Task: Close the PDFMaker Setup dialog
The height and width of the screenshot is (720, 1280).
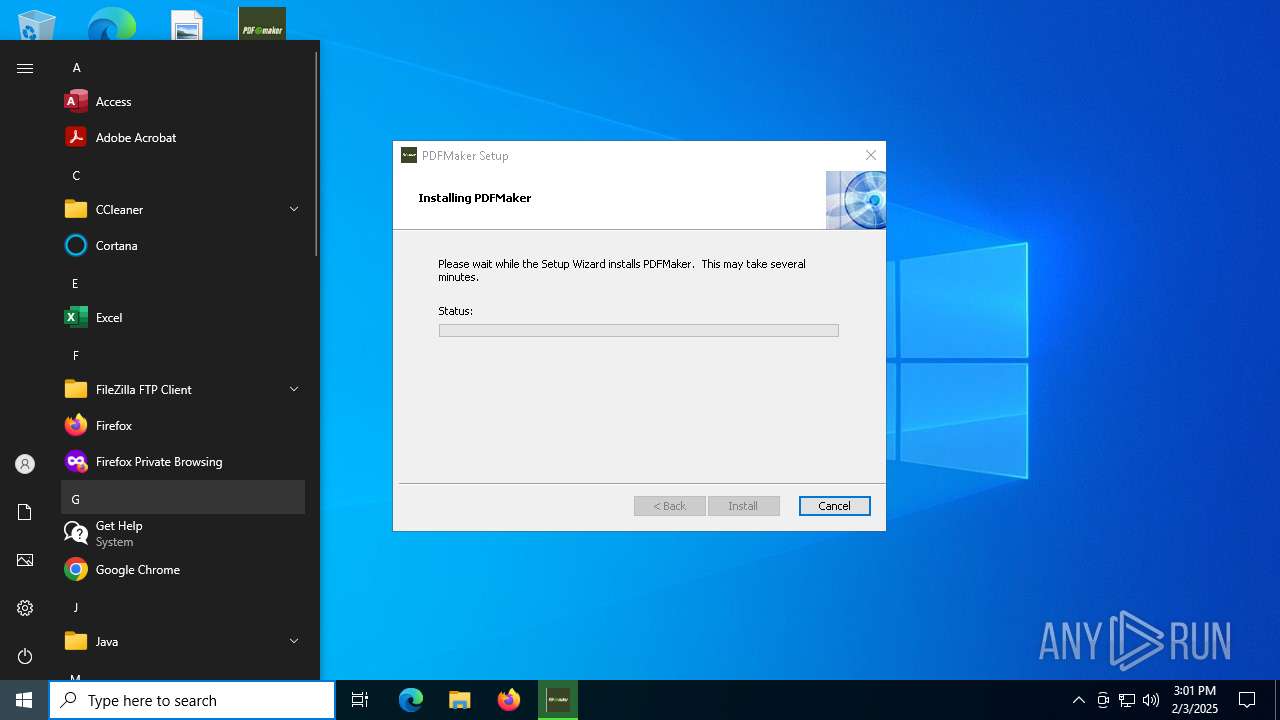Action: coord(871,155)
